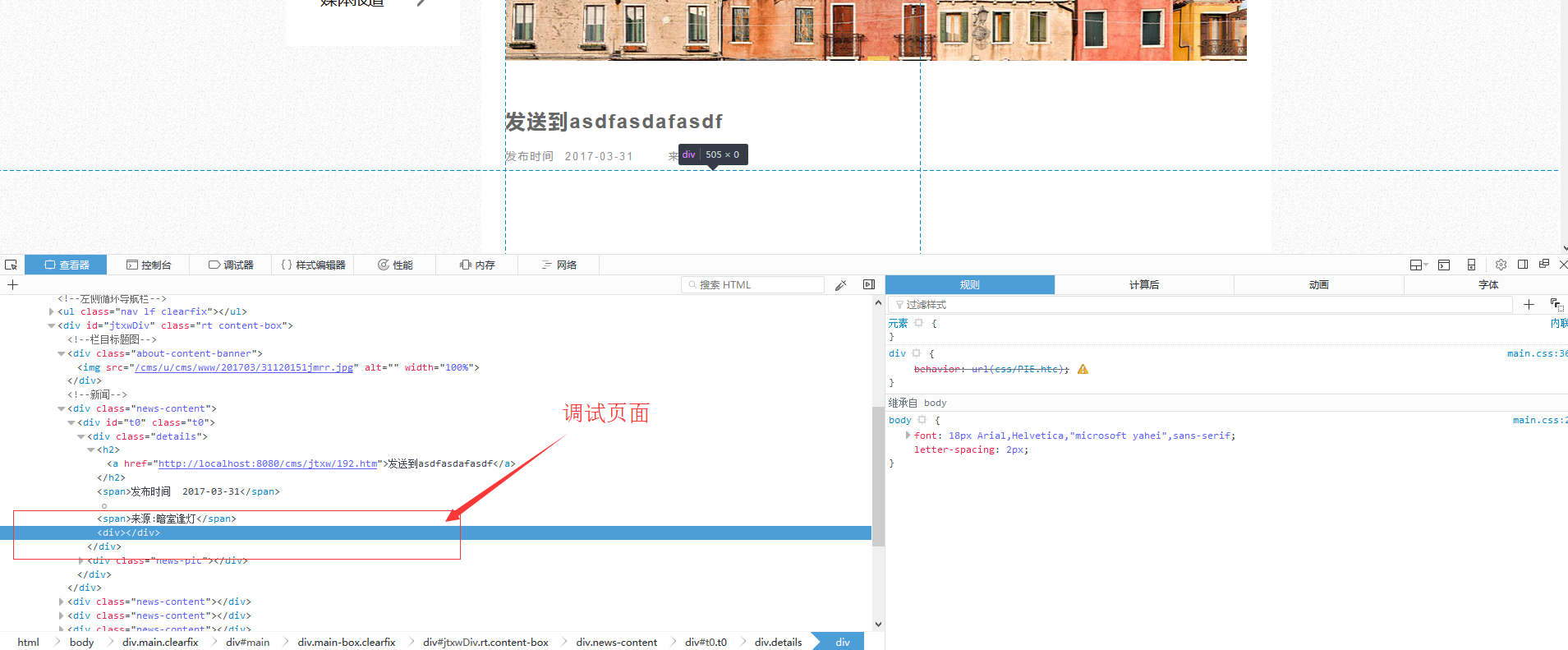The image size is (1568, 650).
Task: Open the iframe target selector icon
Action: pyautogui.click(x=1418, y=265)
